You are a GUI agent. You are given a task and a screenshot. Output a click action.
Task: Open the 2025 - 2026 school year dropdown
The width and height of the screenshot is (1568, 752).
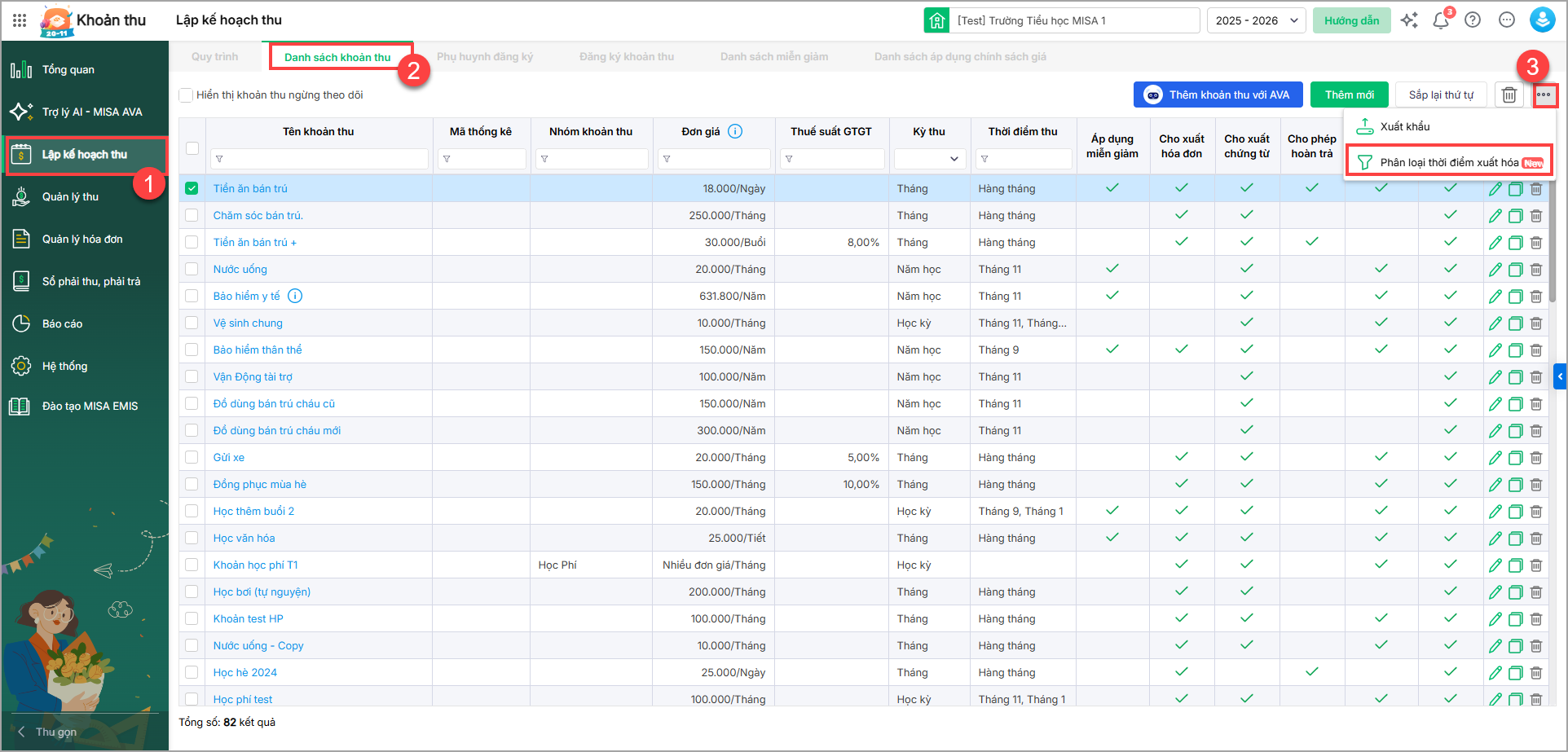[1256, 21]
